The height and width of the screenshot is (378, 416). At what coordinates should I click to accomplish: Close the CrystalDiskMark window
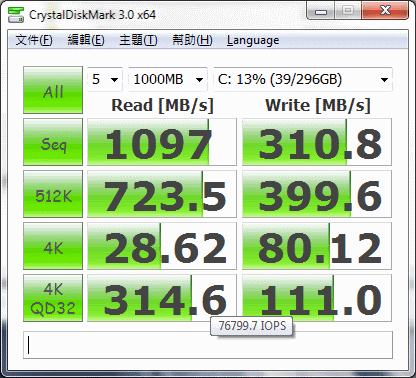click(x=385, y=11)
